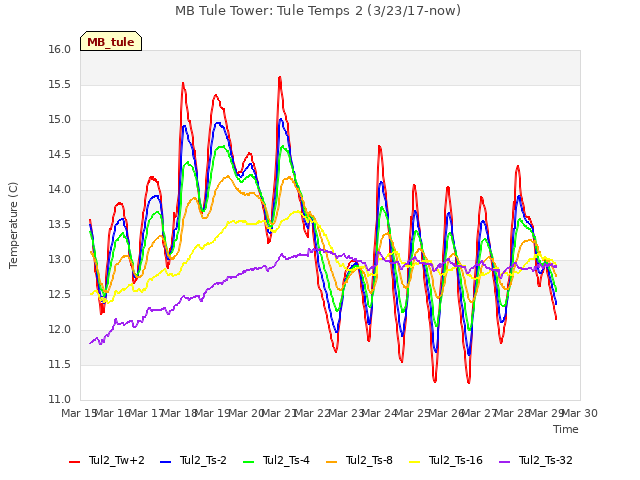The height and width of the screenshot is (480, 640).
Task: Click the 12.0 y-axis tick label
Action: pyautogui.click(x=60, y=329)
